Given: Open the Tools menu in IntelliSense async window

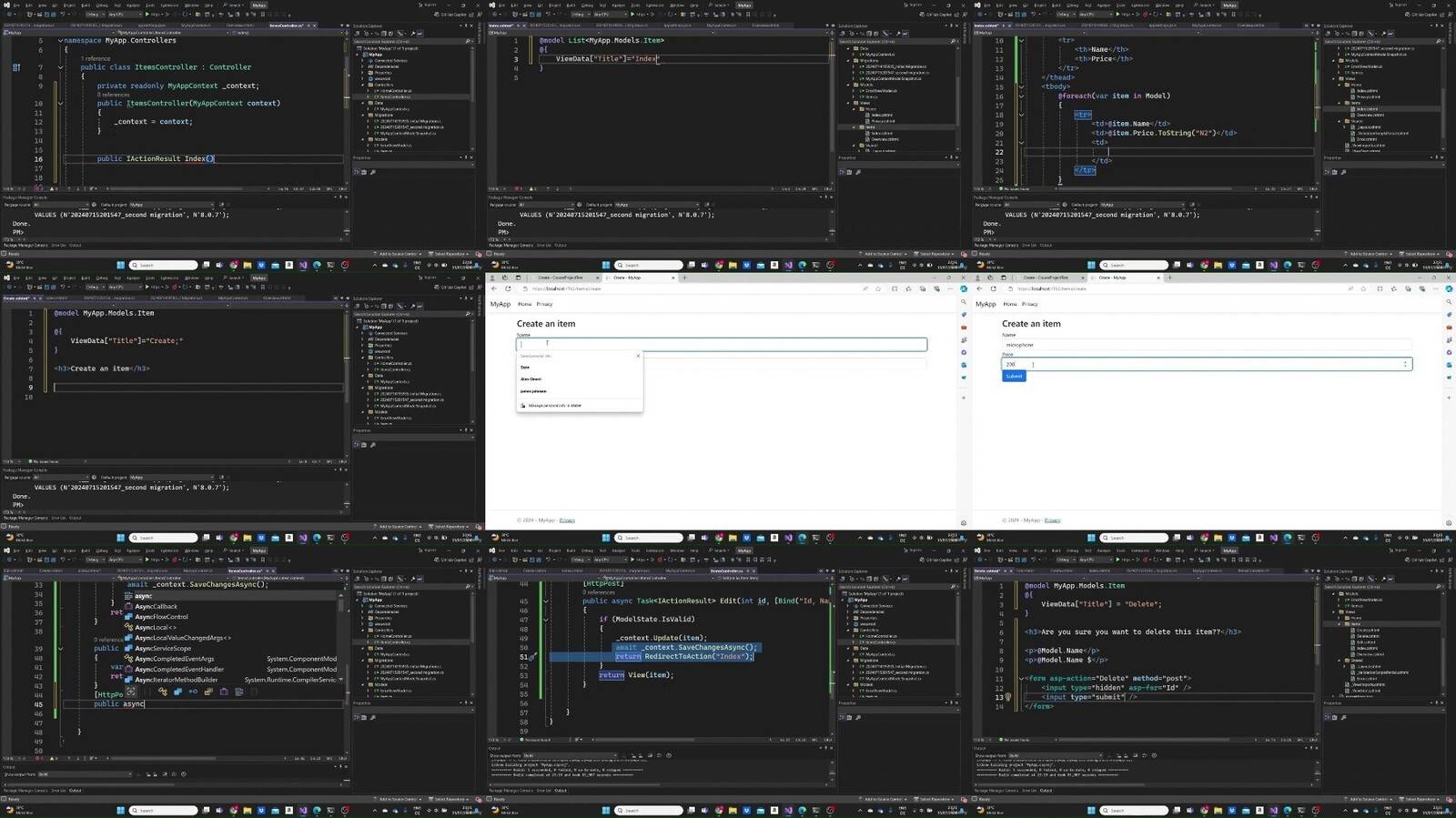Looking at the screenshot, I should coord(150,550).
